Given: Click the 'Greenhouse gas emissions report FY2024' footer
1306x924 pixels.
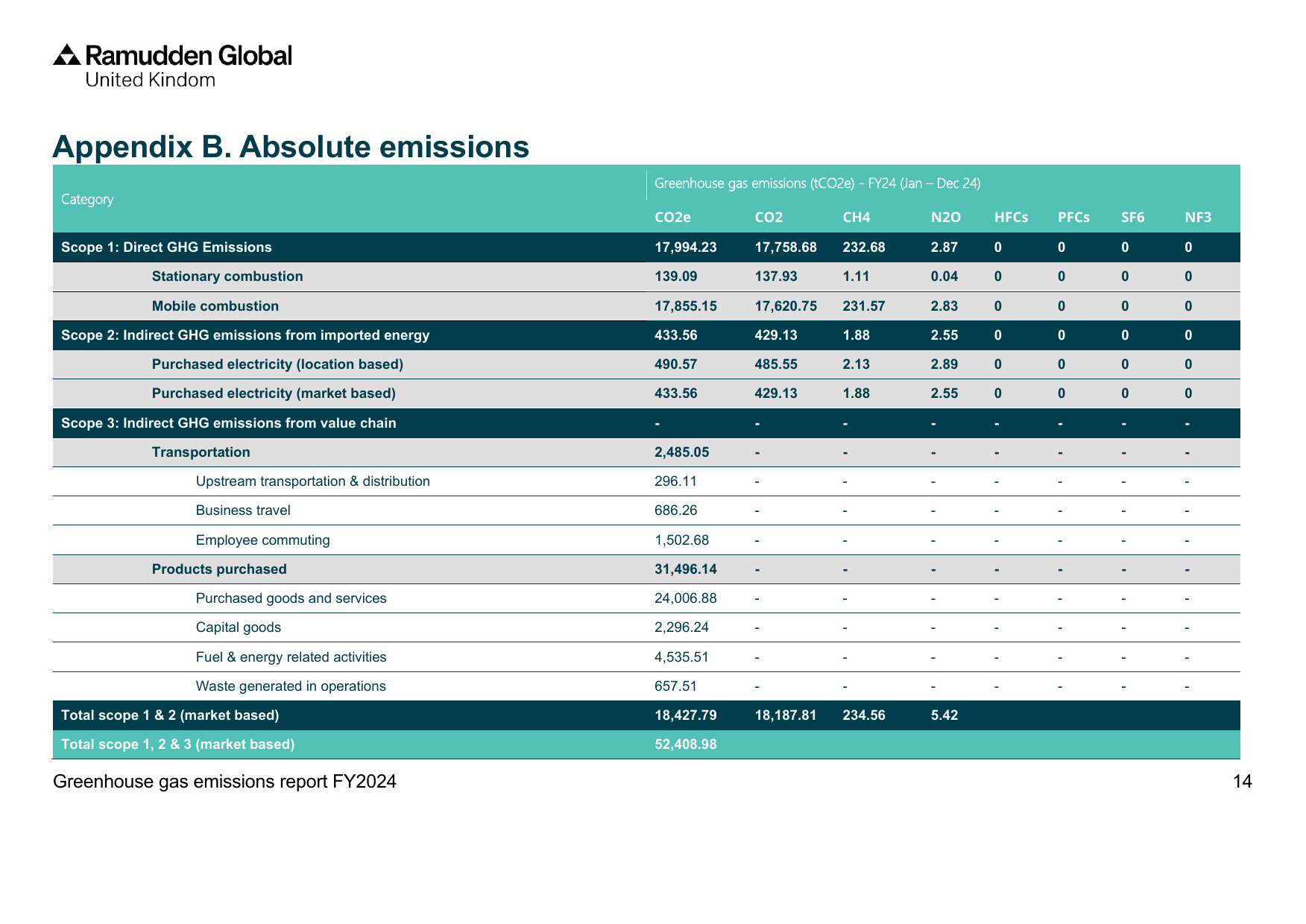Looking at the screenshot, I should pyautogui.click(x=224, y=782).
